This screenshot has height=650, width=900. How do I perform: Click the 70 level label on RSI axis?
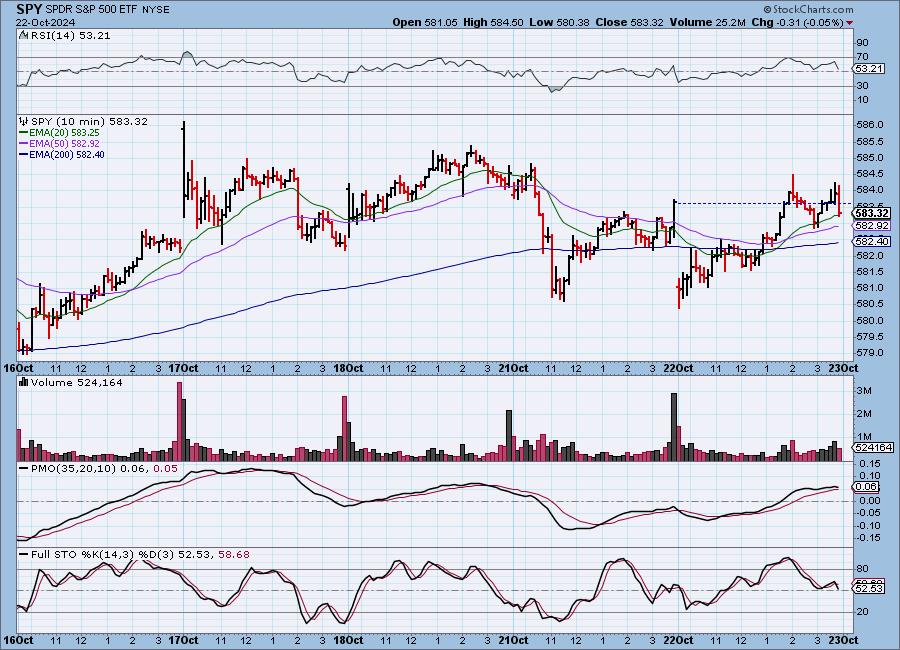point(862,57)
